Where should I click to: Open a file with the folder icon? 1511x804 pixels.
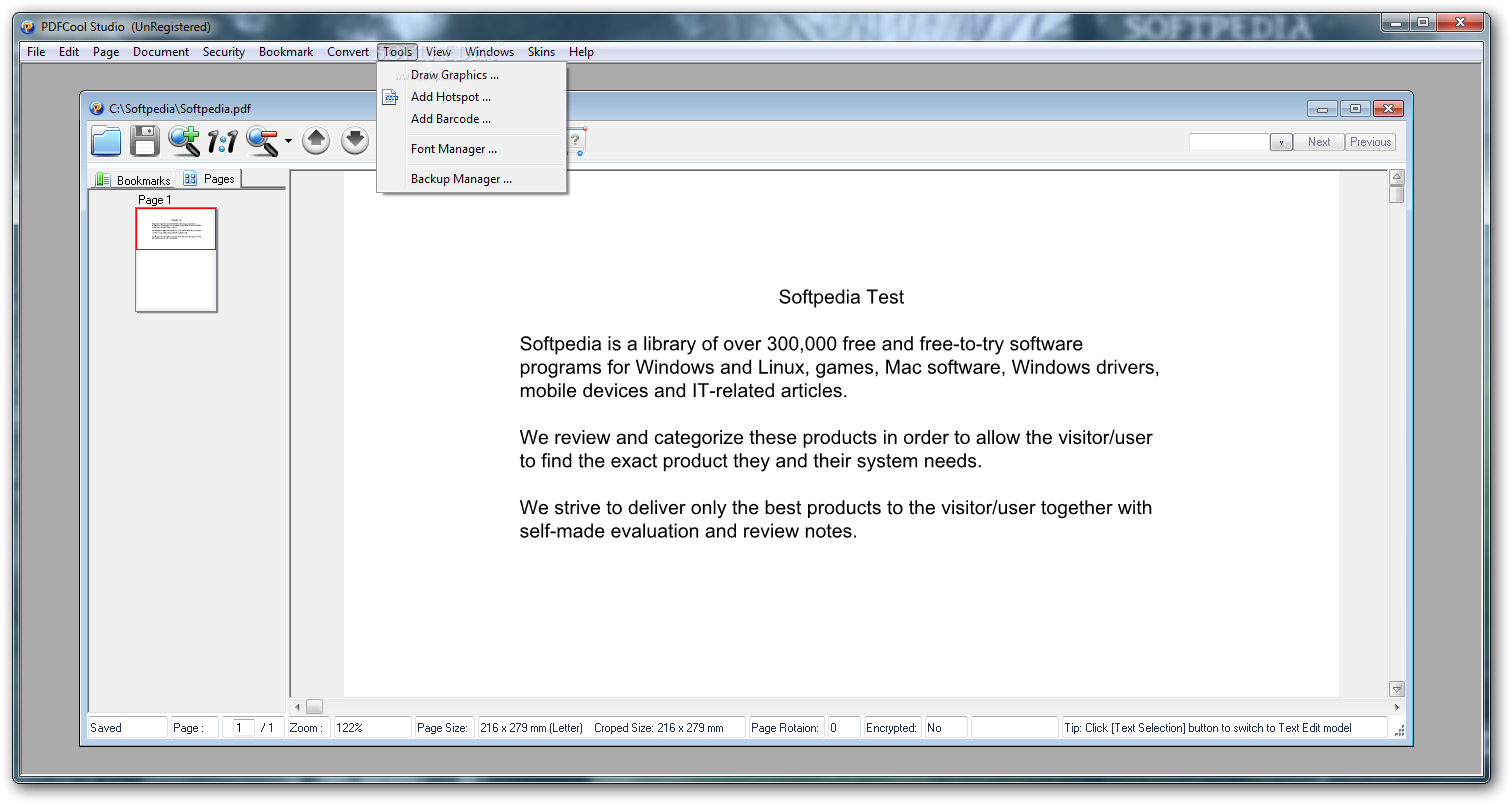pos(106,141)
